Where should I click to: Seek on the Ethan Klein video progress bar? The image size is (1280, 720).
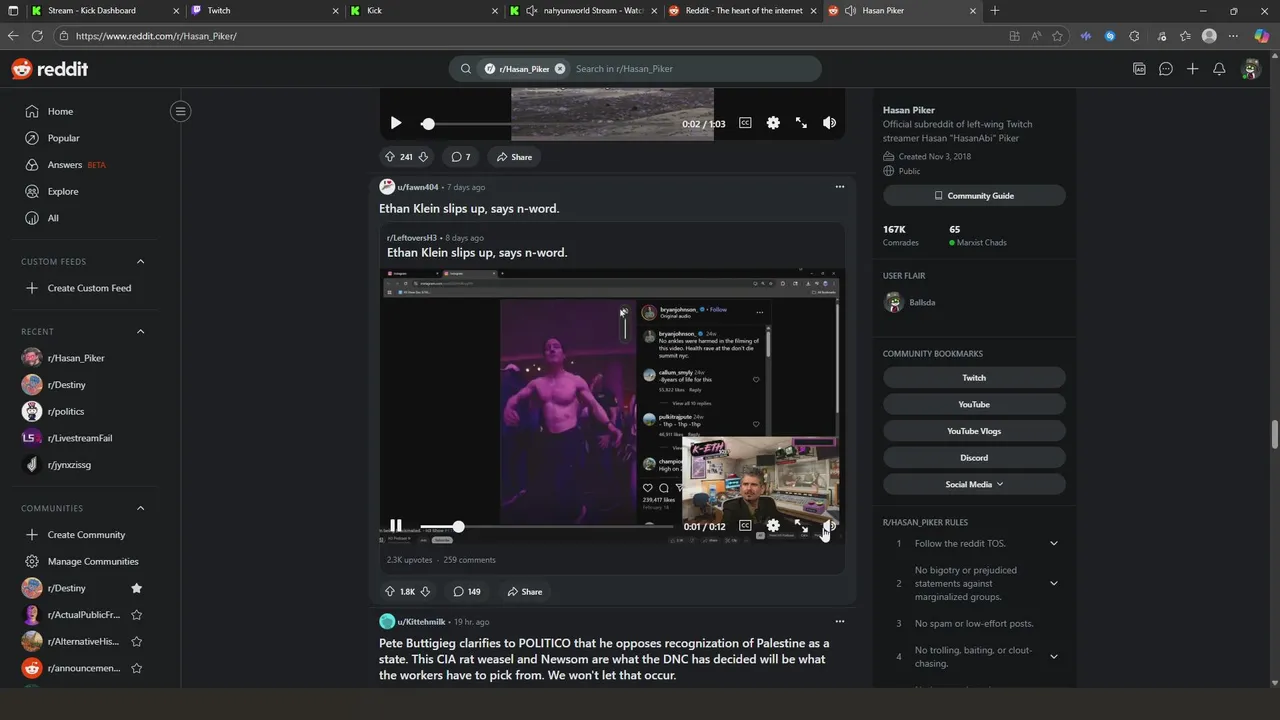click(x=547, y=527)
